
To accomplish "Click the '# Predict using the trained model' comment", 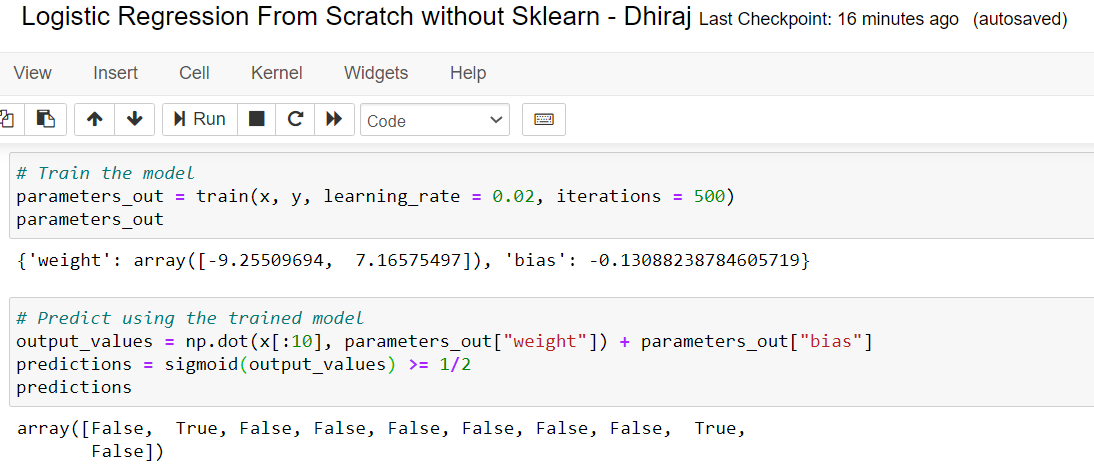I will point(190,318).
